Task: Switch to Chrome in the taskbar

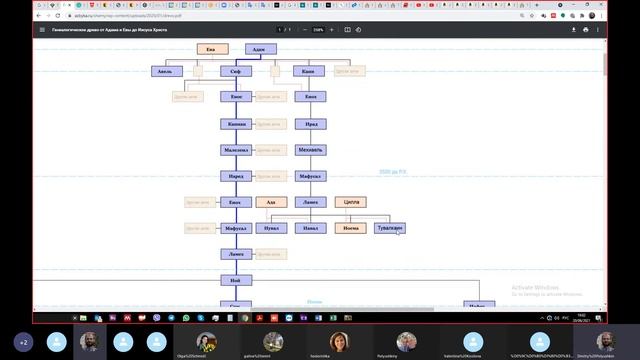Action: pyautogui.click(x=245, y=318)
